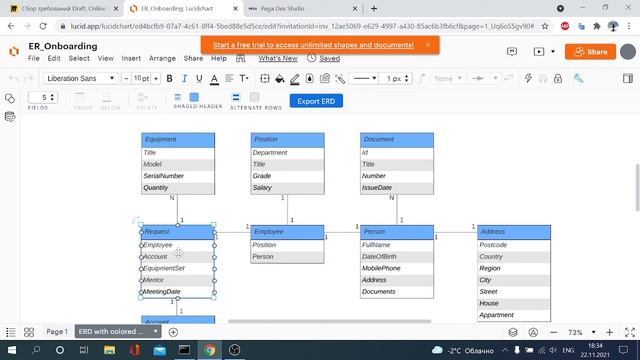Screen dimensions: 640x360
Task: Open the Select menu
Action: point(79,58)
